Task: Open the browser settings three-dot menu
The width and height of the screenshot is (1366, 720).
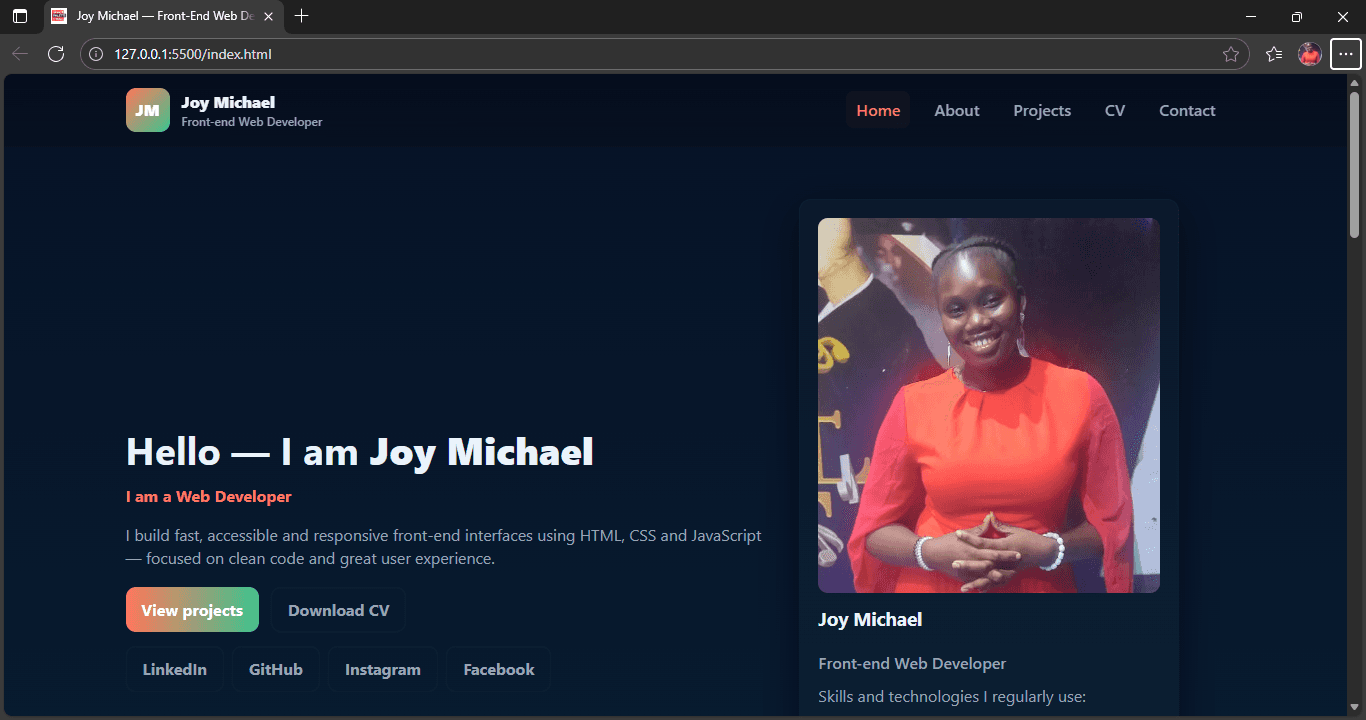Action: click(x=1346, y=54)
